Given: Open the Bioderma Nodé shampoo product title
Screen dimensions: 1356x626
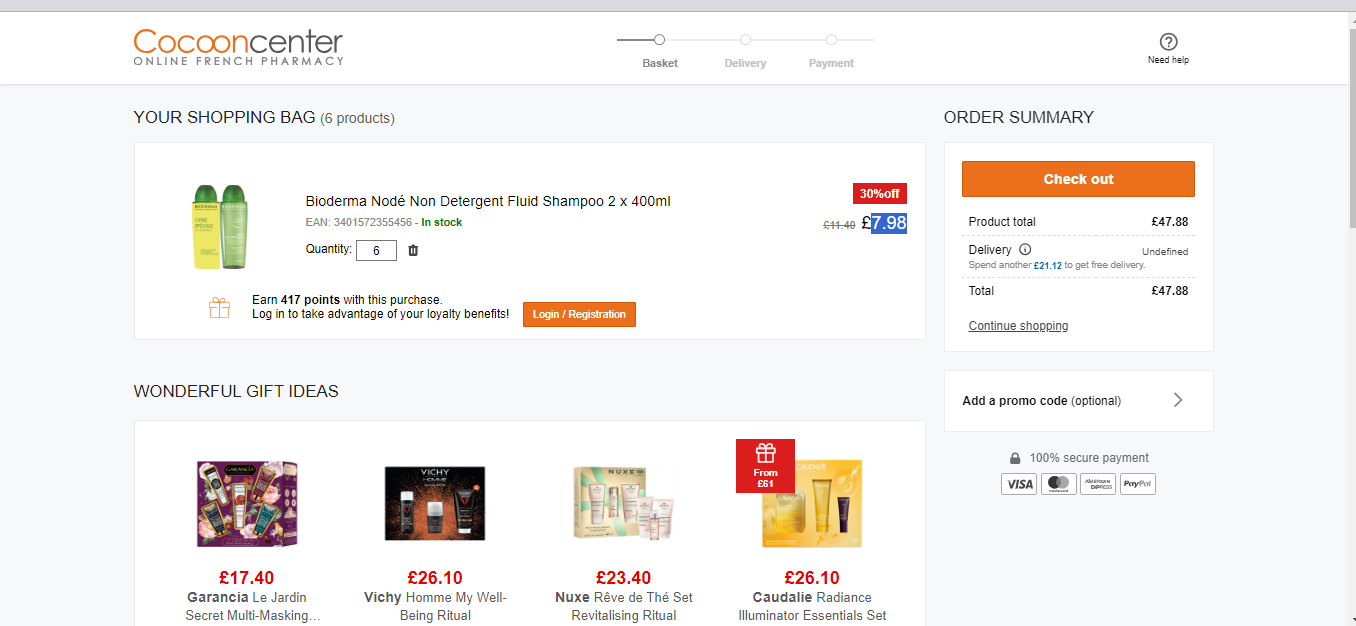Looking at the screenshot, I should click(488, 201).
